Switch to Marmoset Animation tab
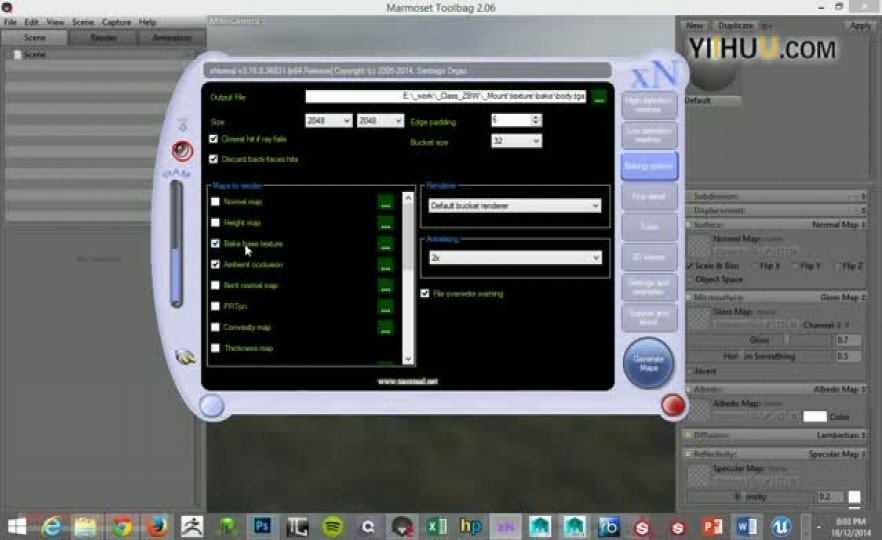Viewport: 882px width, 540px height. (172, 38)
